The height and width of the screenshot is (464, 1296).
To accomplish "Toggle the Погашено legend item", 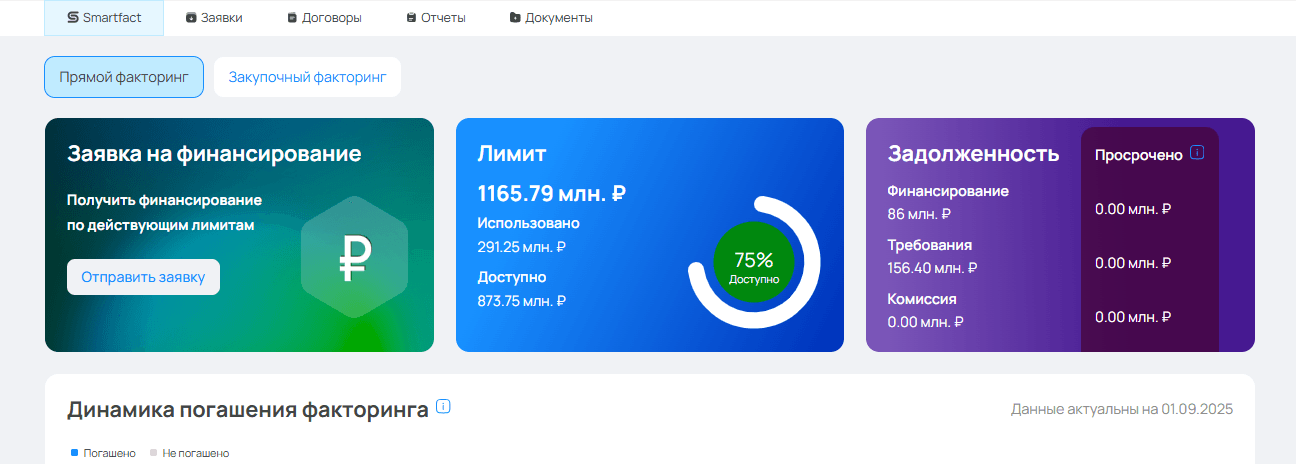I will [103, 453].
